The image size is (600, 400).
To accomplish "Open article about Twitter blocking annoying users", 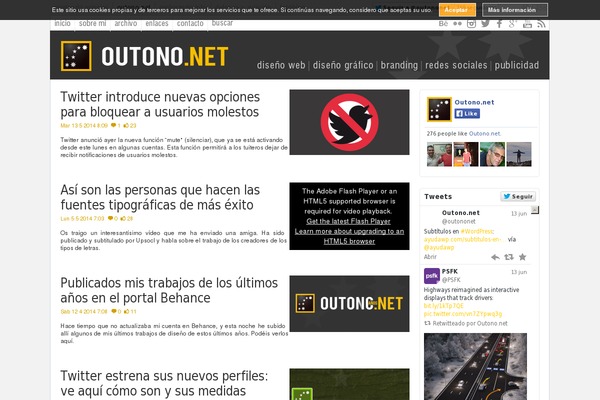I will pyautogui.click(x=160, y=104).
